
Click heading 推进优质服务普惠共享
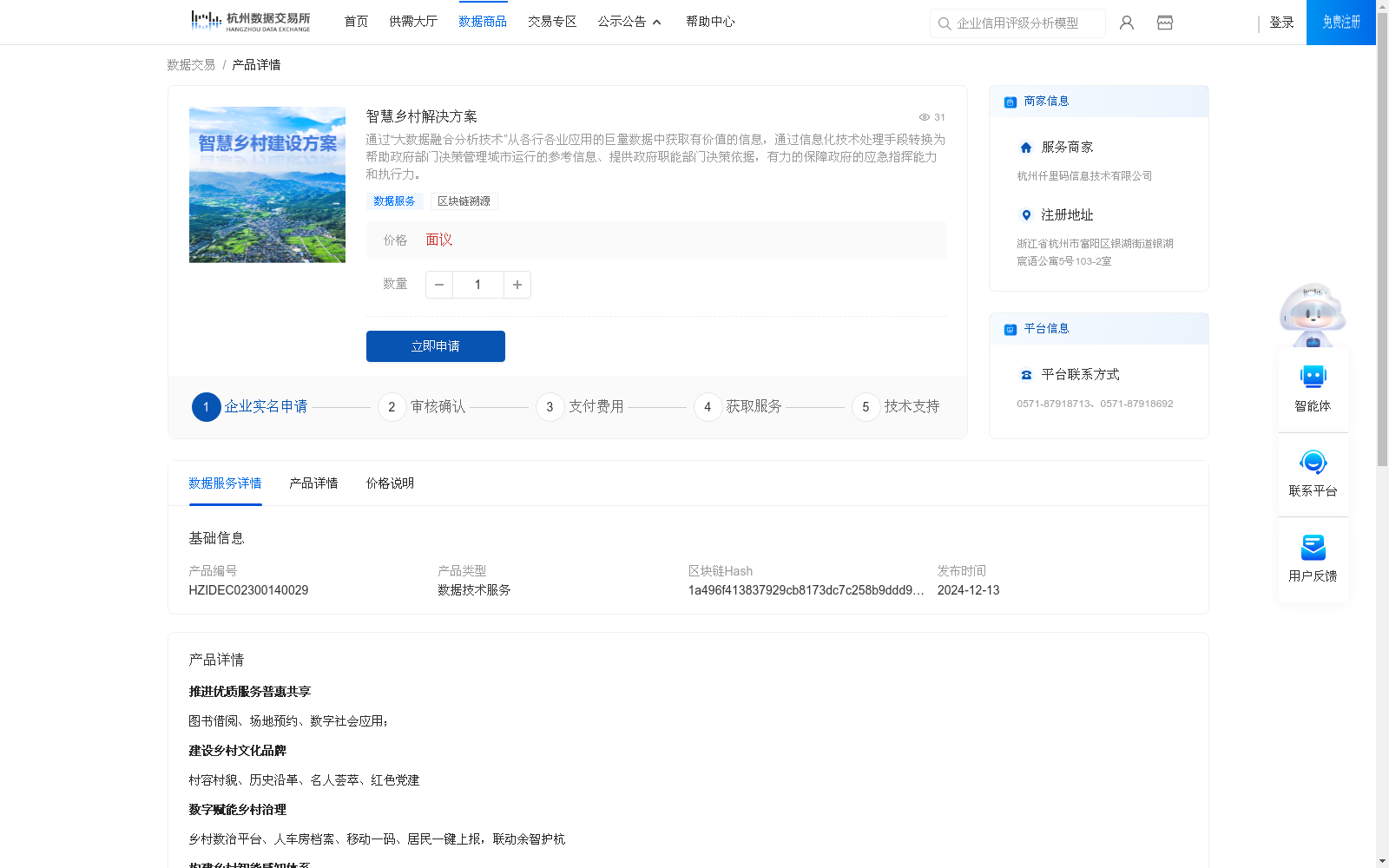[x=249, y=692]
